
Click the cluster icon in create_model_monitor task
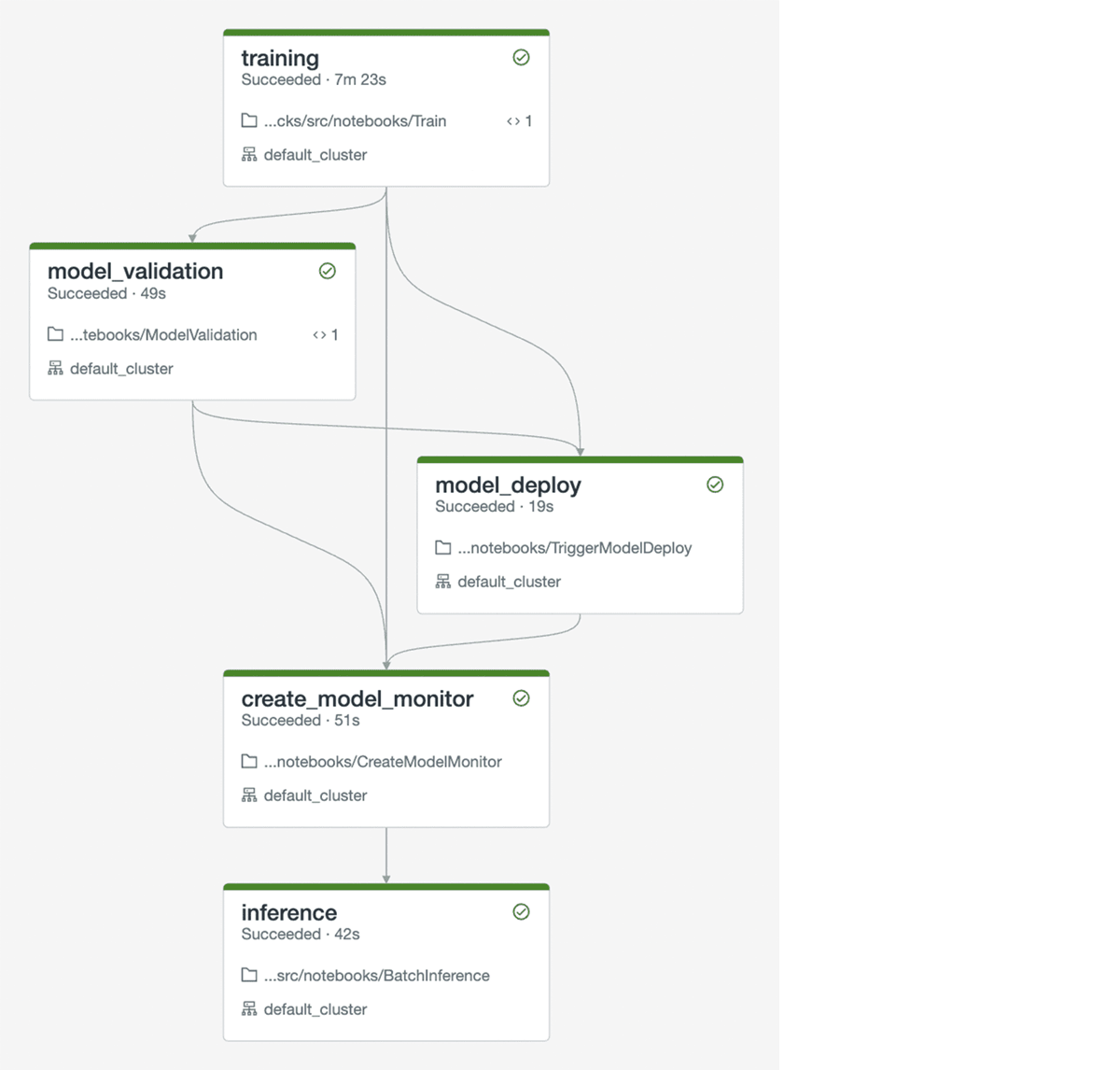[249, 795]
